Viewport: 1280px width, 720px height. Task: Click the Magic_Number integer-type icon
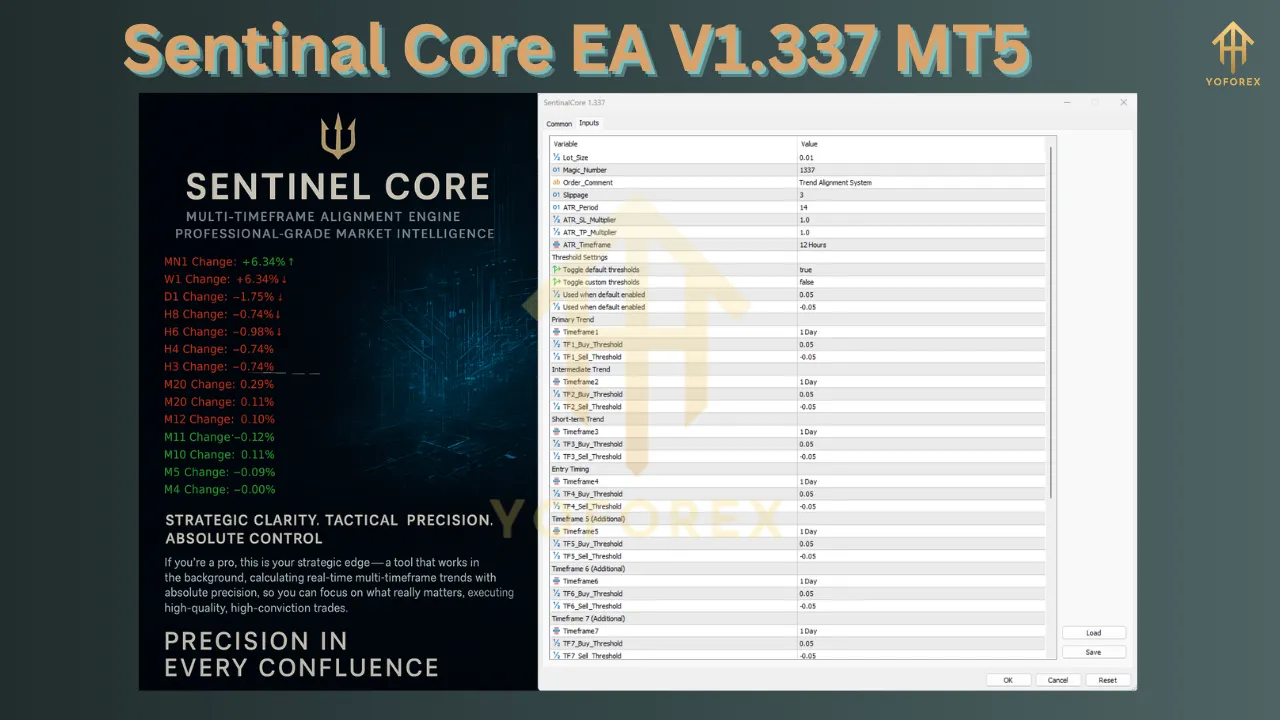pos(556,170)
